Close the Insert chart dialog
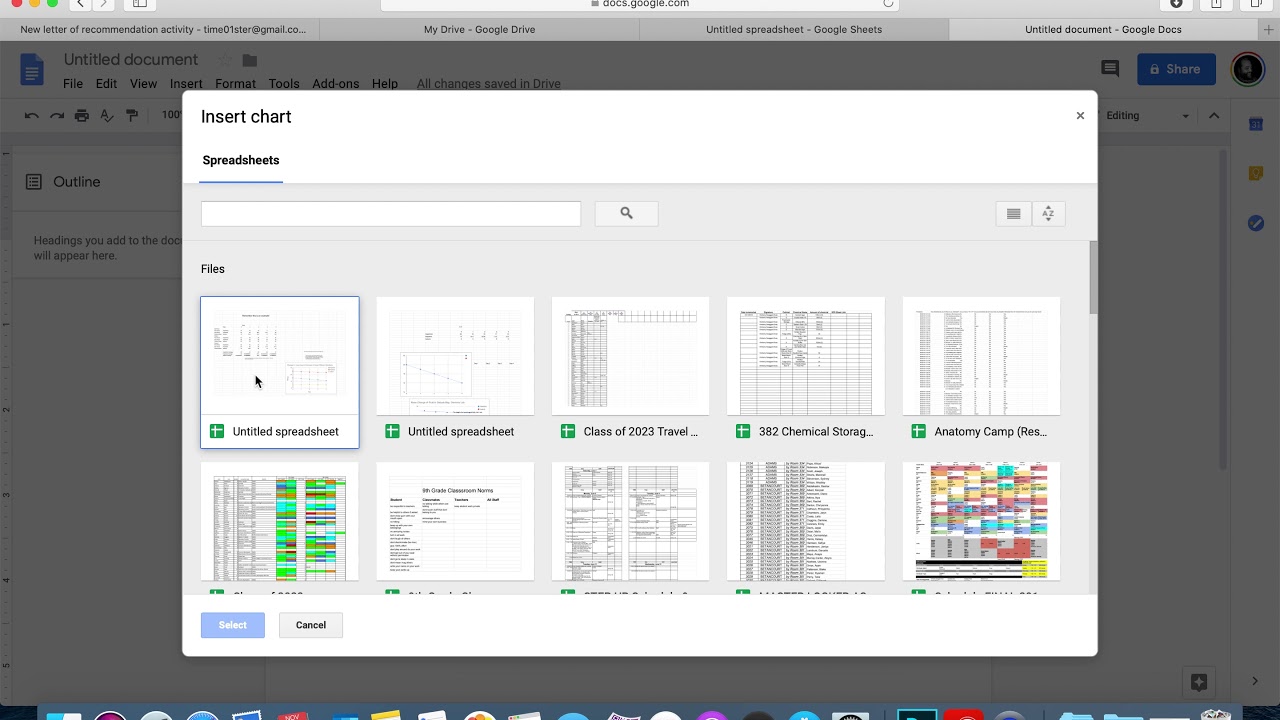Viewport: 1280px width, 720px height. point(1080,116)
